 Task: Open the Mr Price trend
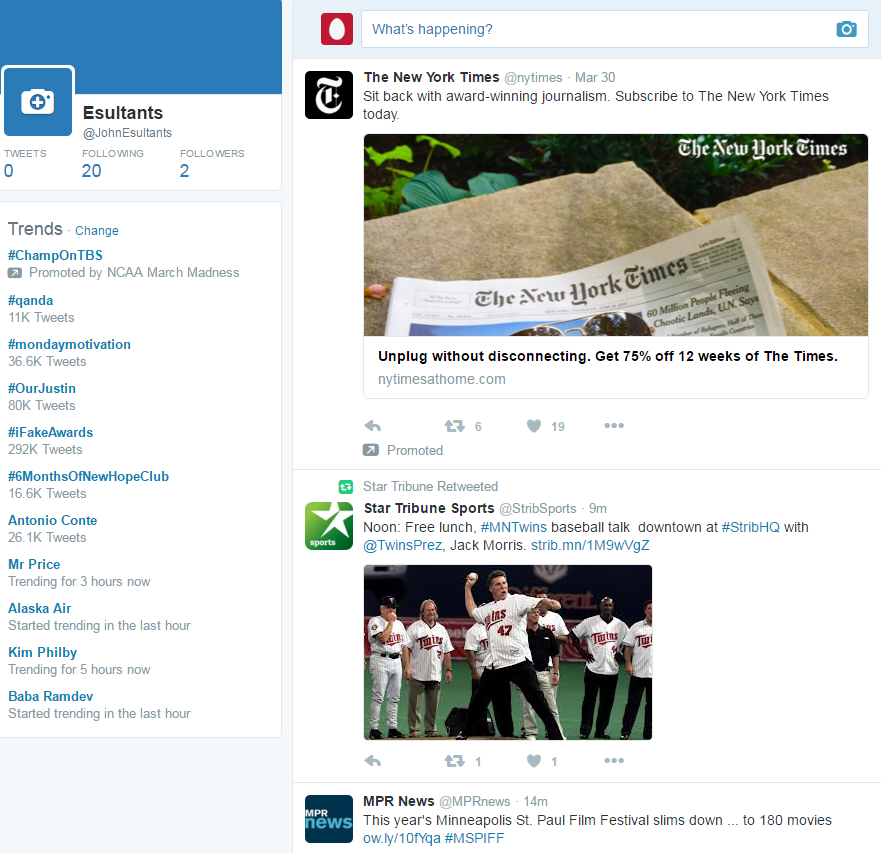tap(34, 564)
